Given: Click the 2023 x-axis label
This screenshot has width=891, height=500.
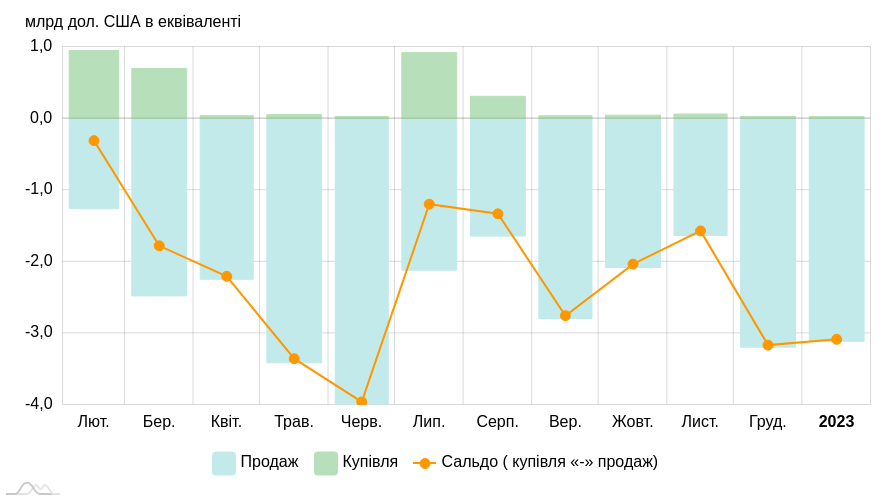Looking at the screenshot, I should click(836, 422).
